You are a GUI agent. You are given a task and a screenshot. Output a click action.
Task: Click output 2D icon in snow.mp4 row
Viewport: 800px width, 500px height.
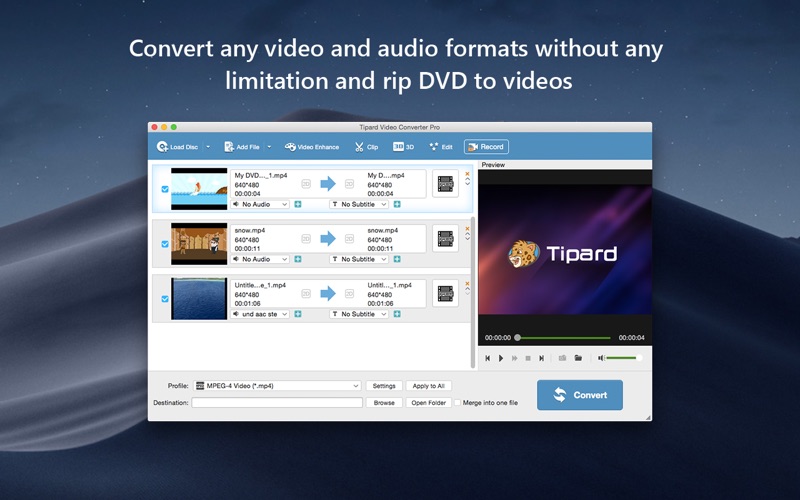pos(349,239)
